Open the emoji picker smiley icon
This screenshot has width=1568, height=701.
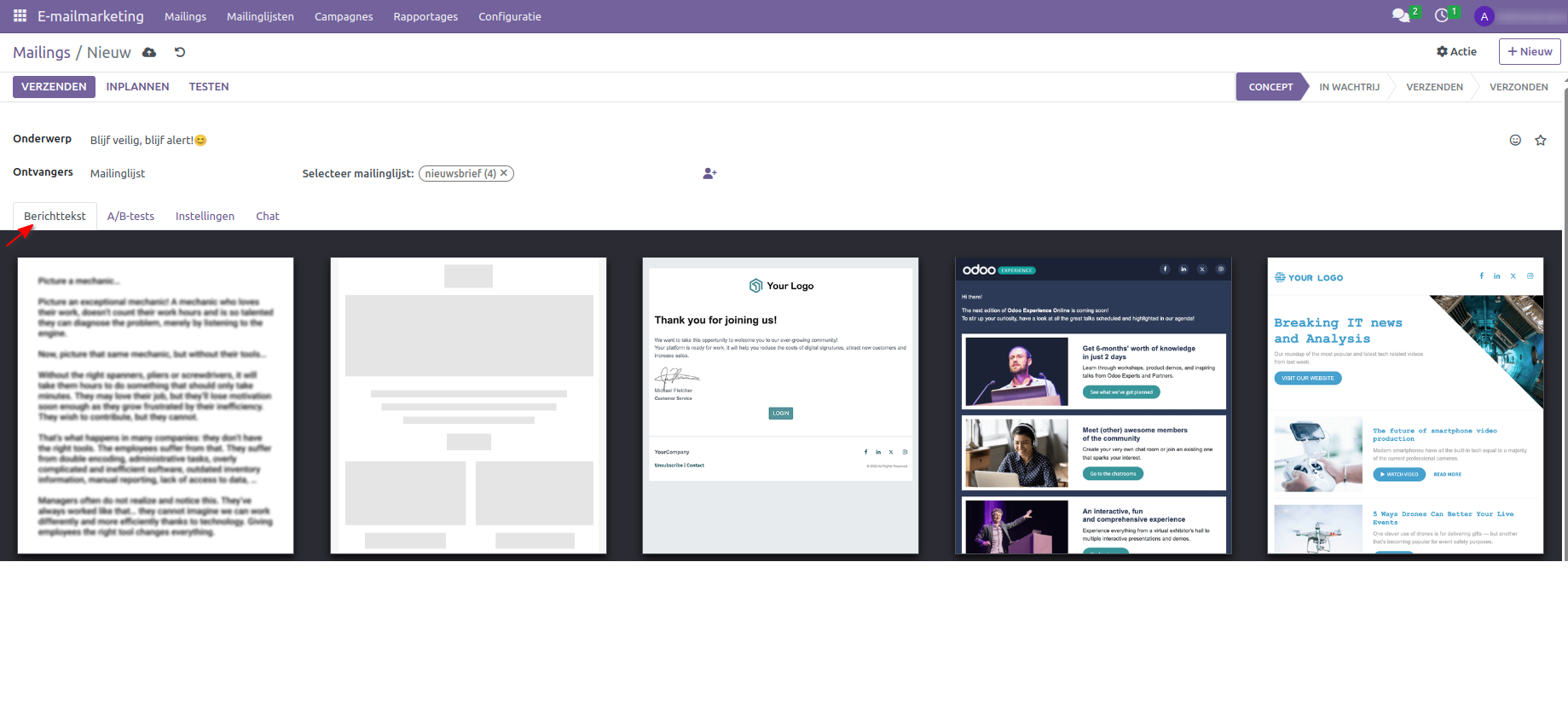coord(1515,140)
